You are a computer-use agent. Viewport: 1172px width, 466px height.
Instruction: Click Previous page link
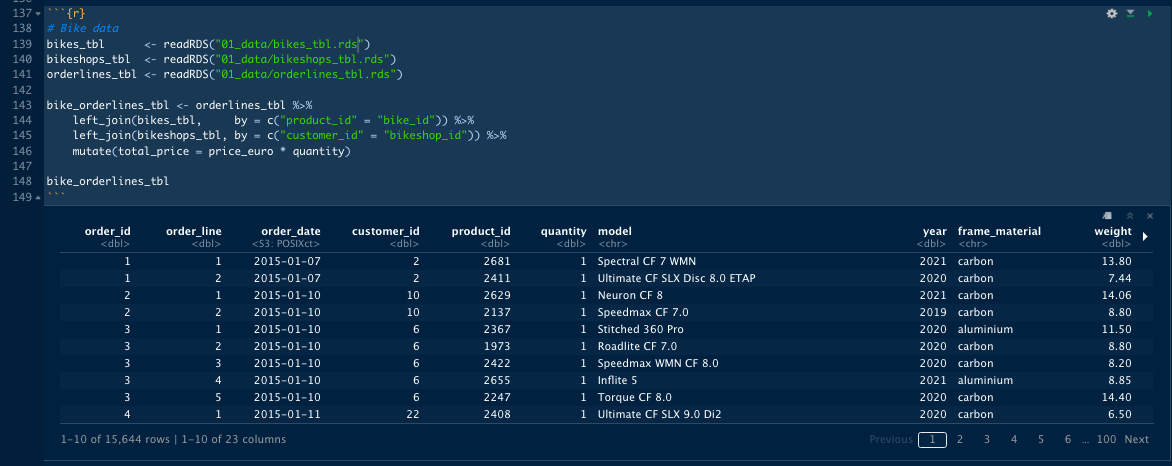coord(891,440)
